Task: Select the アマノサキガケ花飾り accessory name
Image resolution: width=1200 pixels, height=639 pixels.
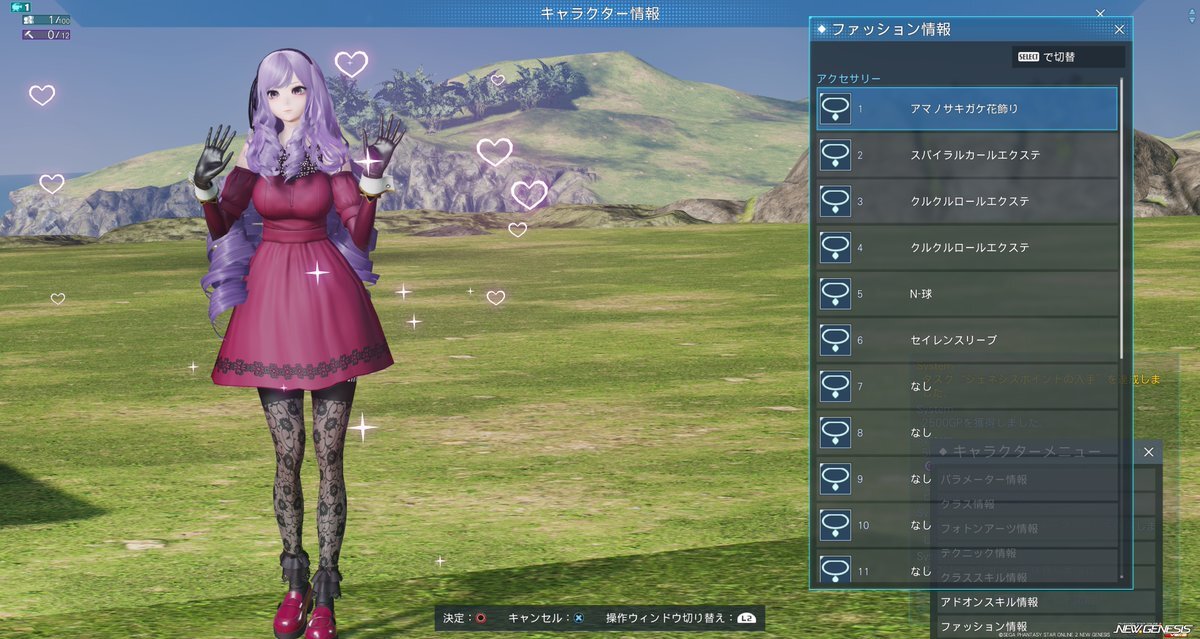Action: (964, 109)
